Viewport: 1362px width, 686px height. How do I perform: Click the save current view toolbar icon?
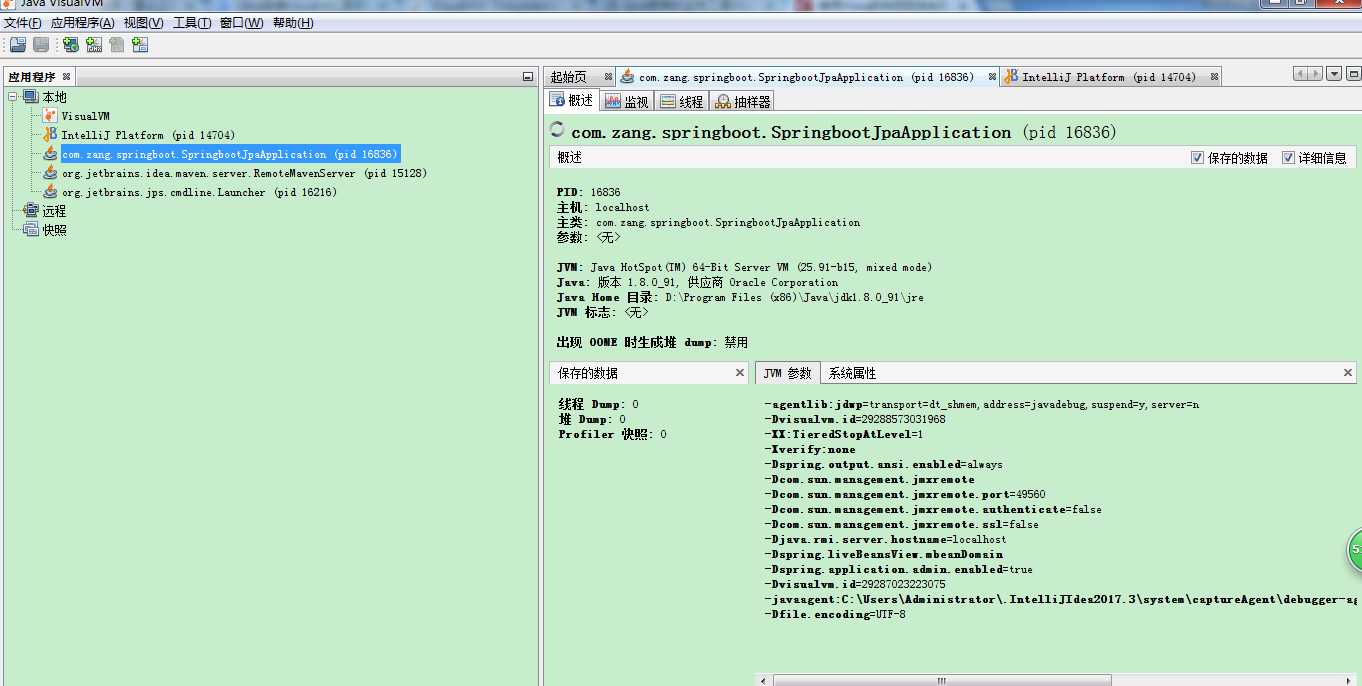(41, 44)
